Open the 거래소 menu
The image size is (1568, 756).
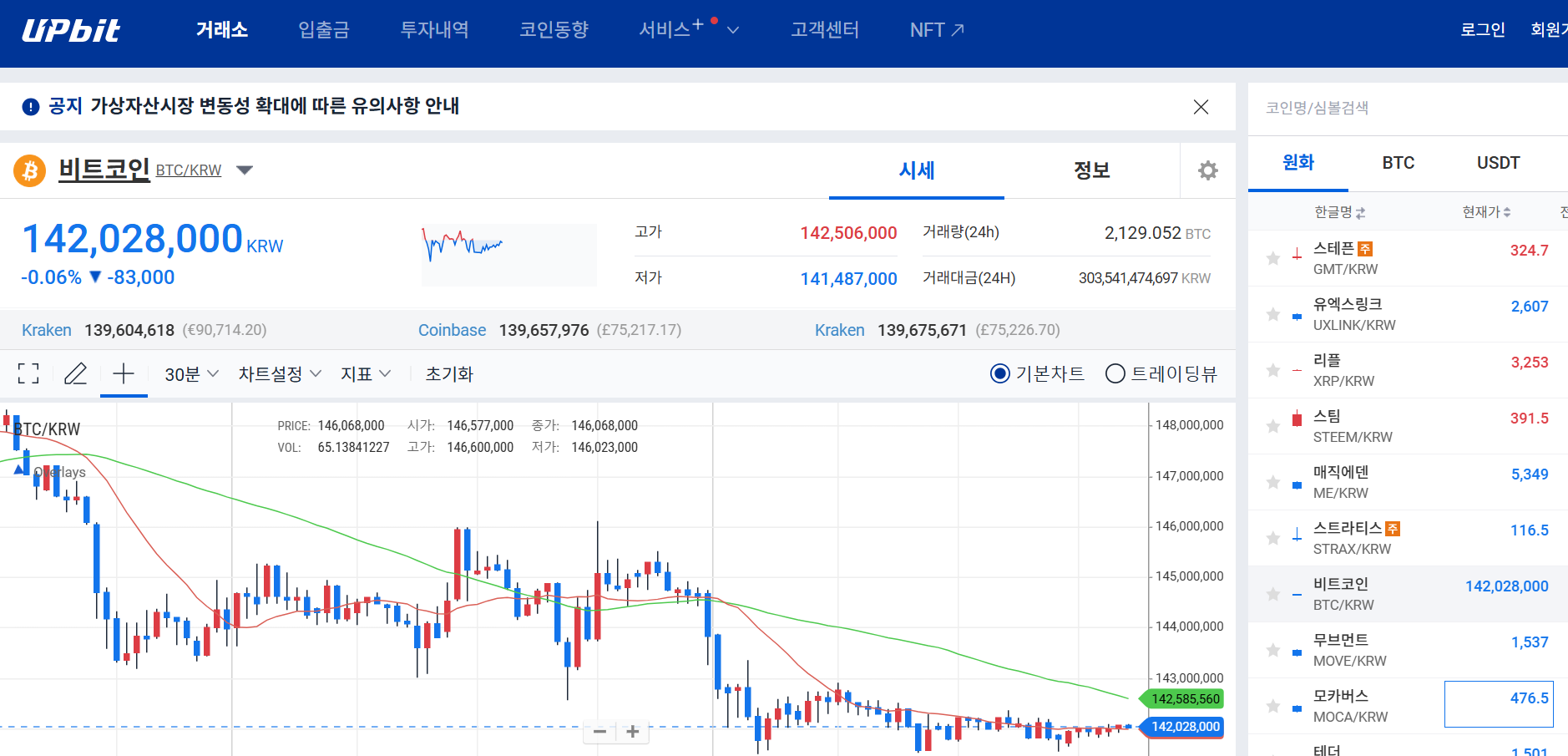(222, 30)
